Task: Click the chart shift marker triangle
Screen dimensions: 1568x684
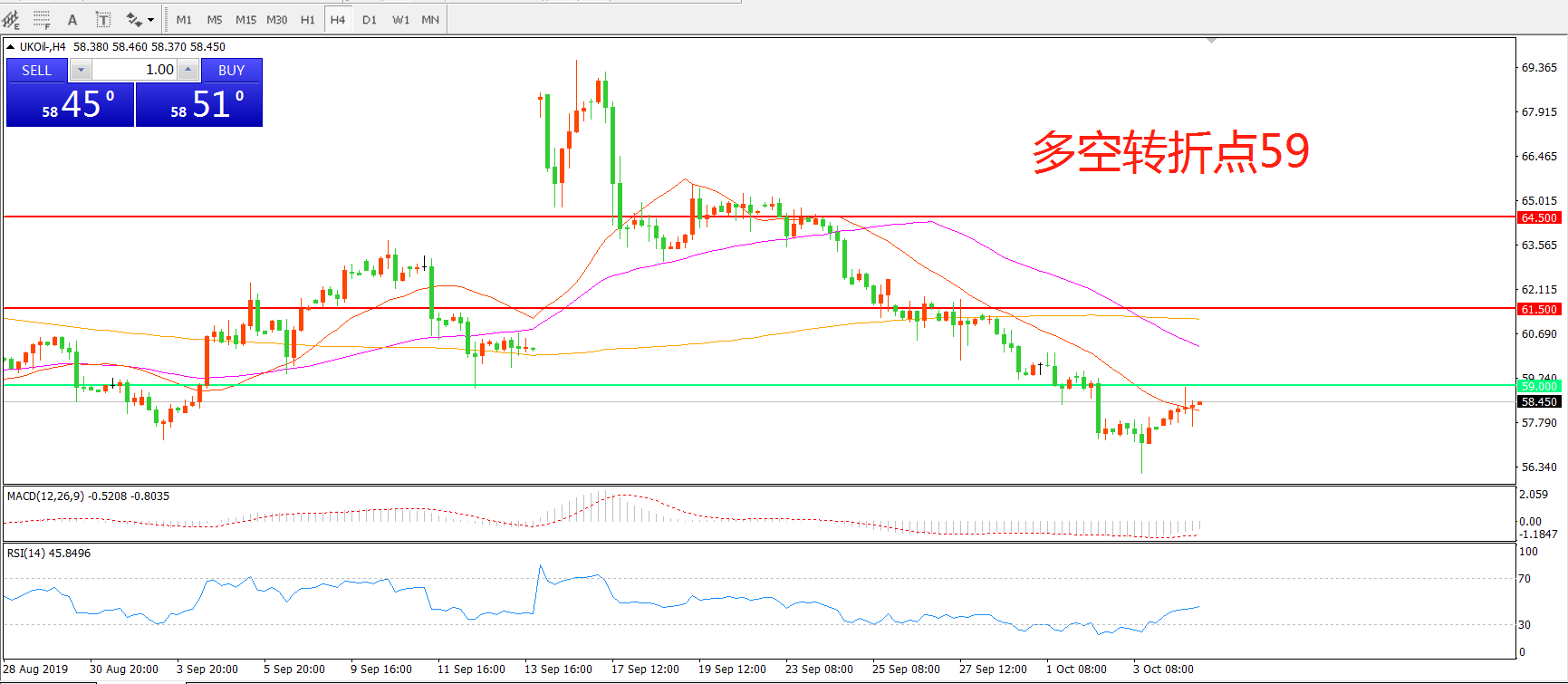Action: 1211,41
